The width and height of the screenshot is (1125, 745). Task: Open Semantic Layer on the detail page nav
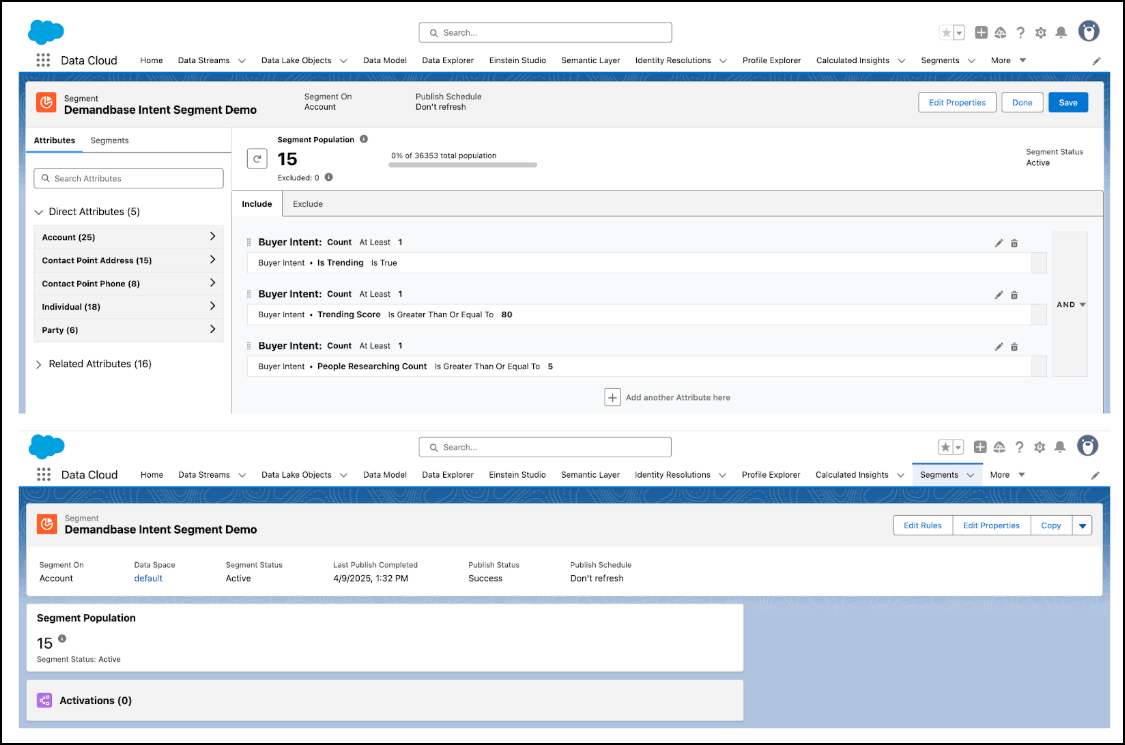pyautogui.click(x=590, y=474)
